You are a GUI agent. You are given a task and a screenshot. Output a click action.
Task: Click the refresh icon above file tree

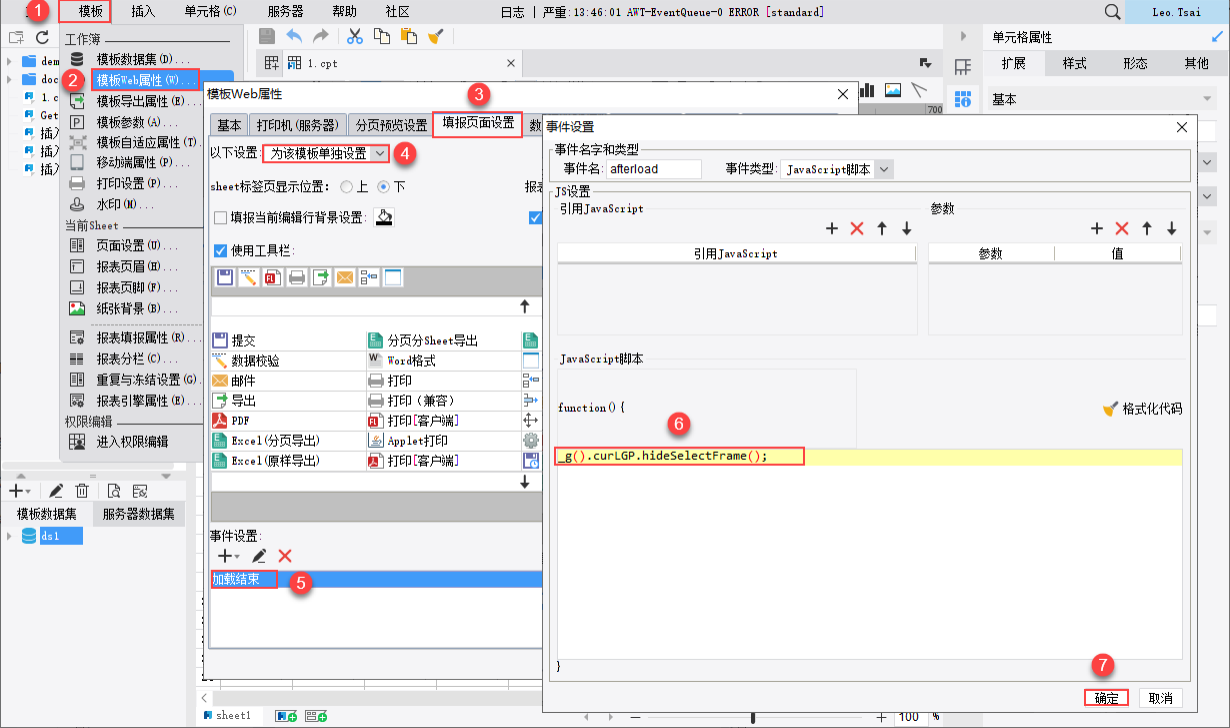42,37
